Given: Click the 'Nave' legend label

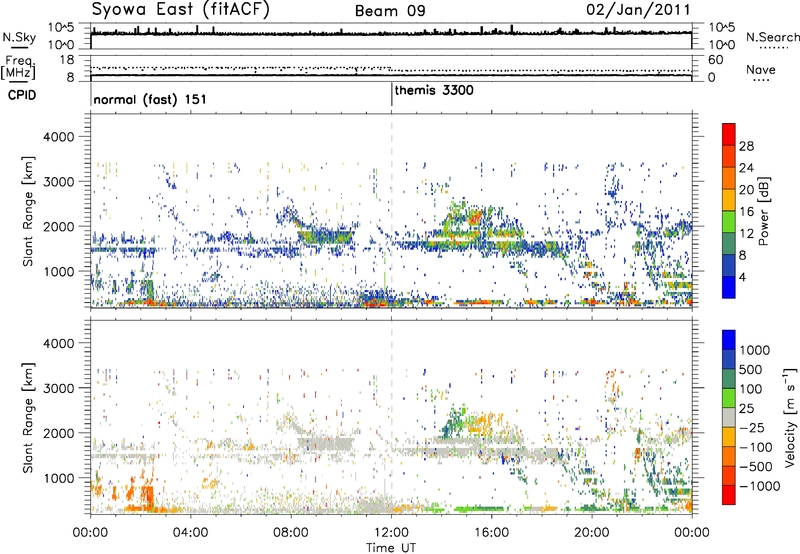Looking at the screenshot, I should [761, 69].
